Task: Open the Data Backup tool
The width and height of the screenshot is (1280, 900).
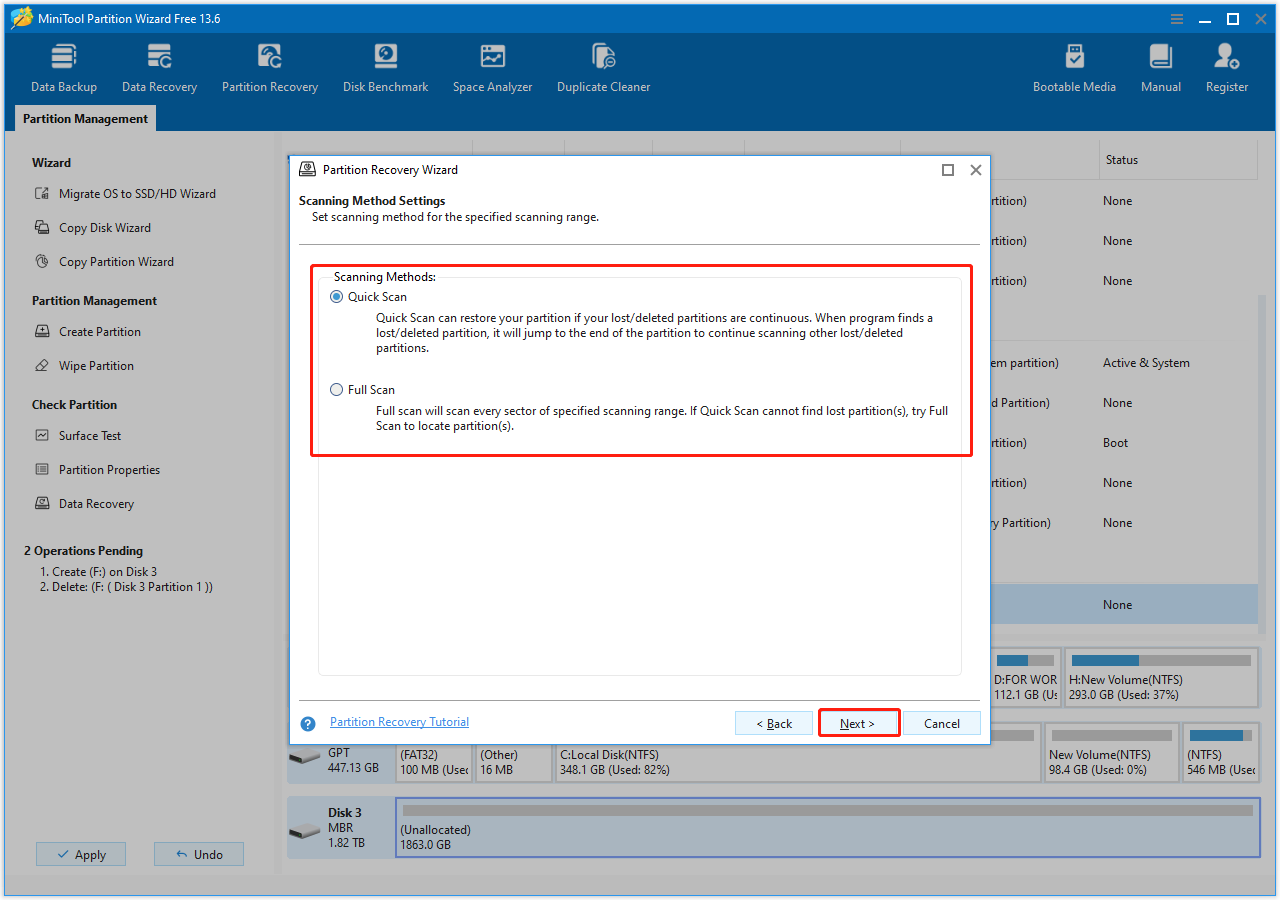Action: 63,66
